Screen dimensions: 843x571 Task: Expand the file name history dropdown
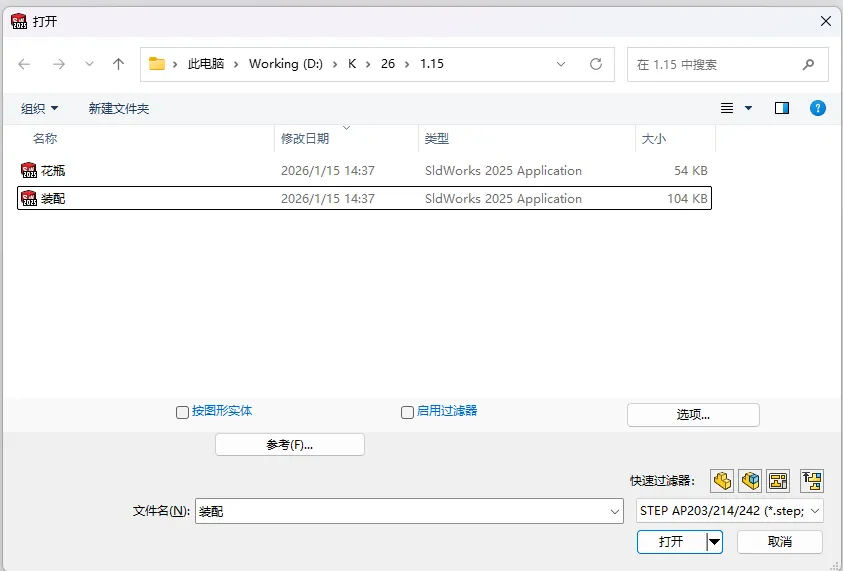pos(615,511)
